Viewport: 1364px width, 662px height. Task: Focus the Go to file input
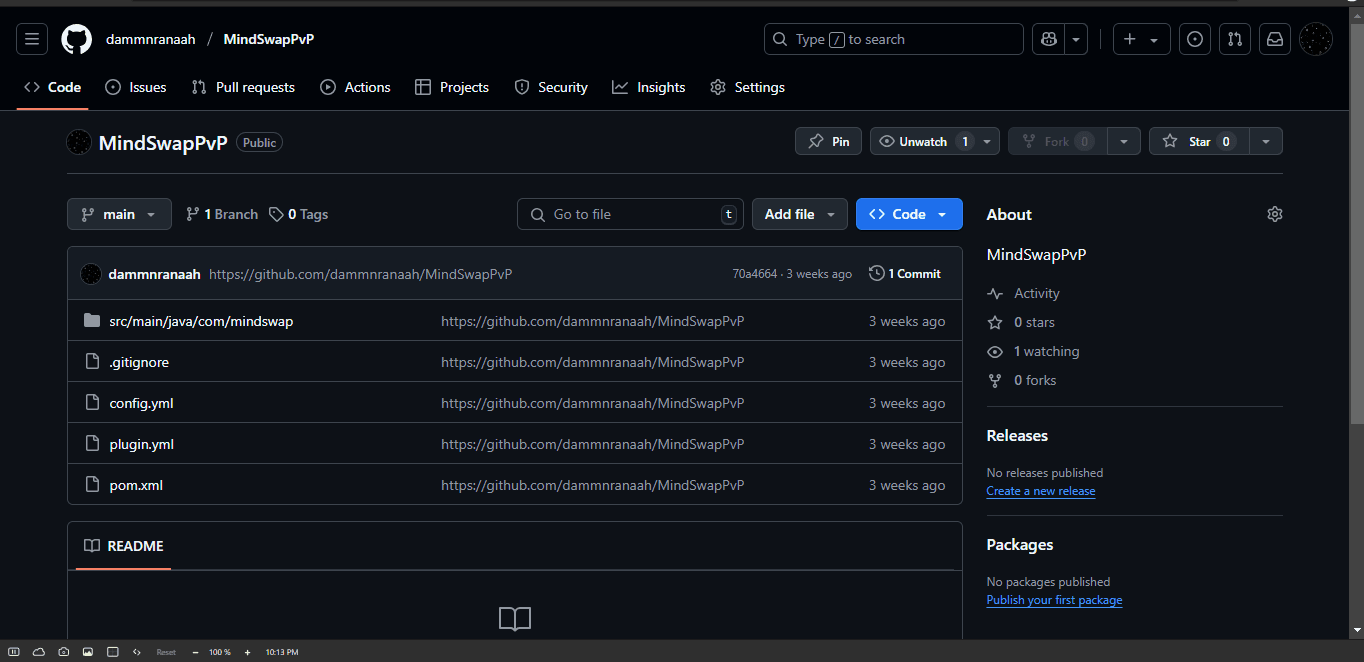[x=630, y=214]
